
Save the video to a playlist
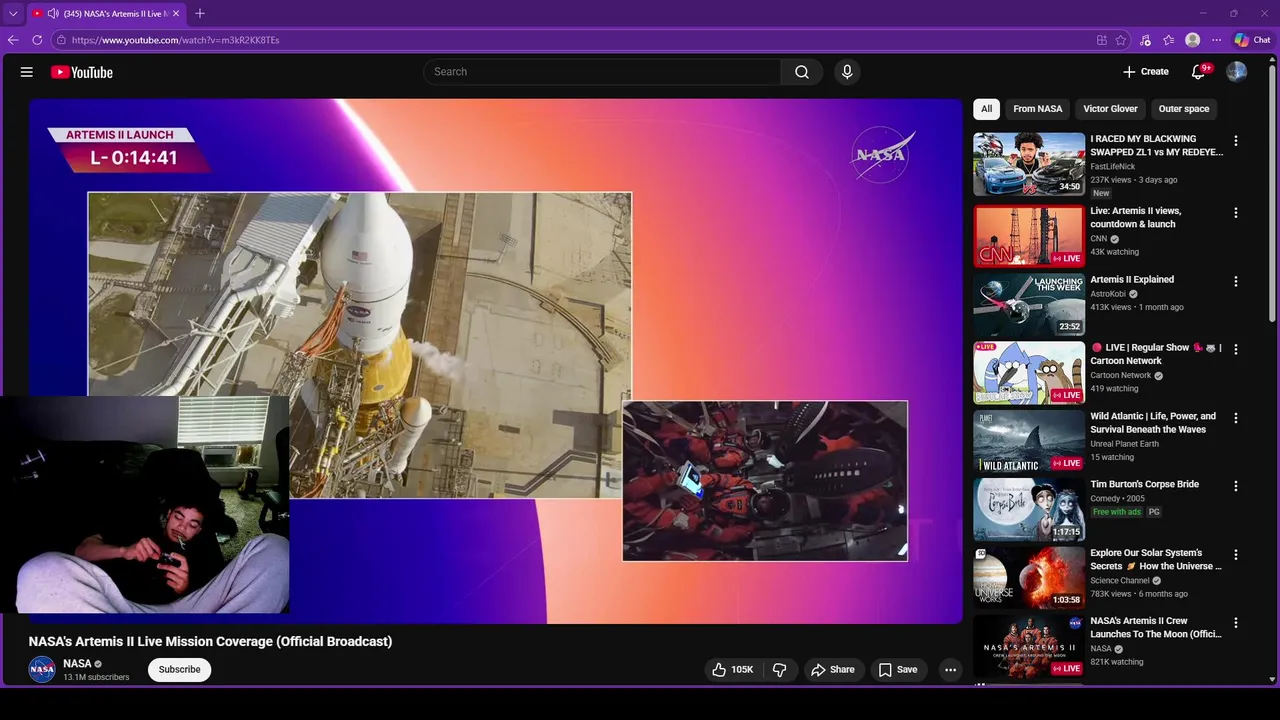897,670
